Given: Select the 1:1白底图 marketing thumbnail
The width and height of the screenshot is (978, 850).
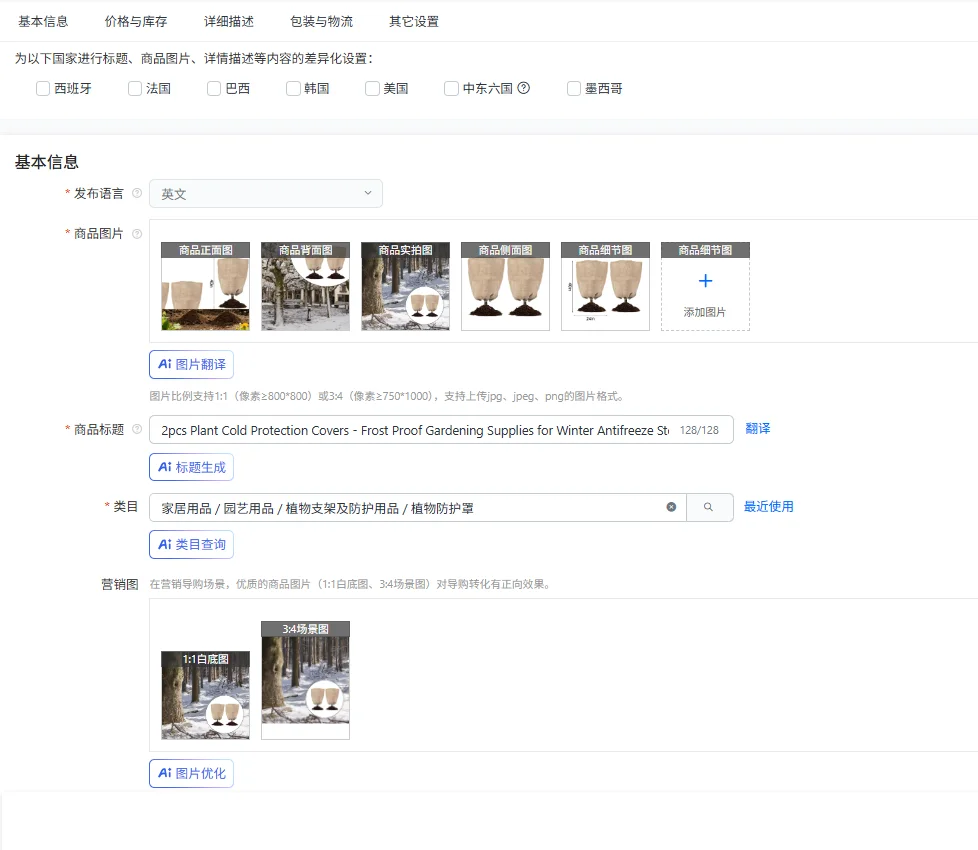Looking at the screenshot, I should 205,695.
